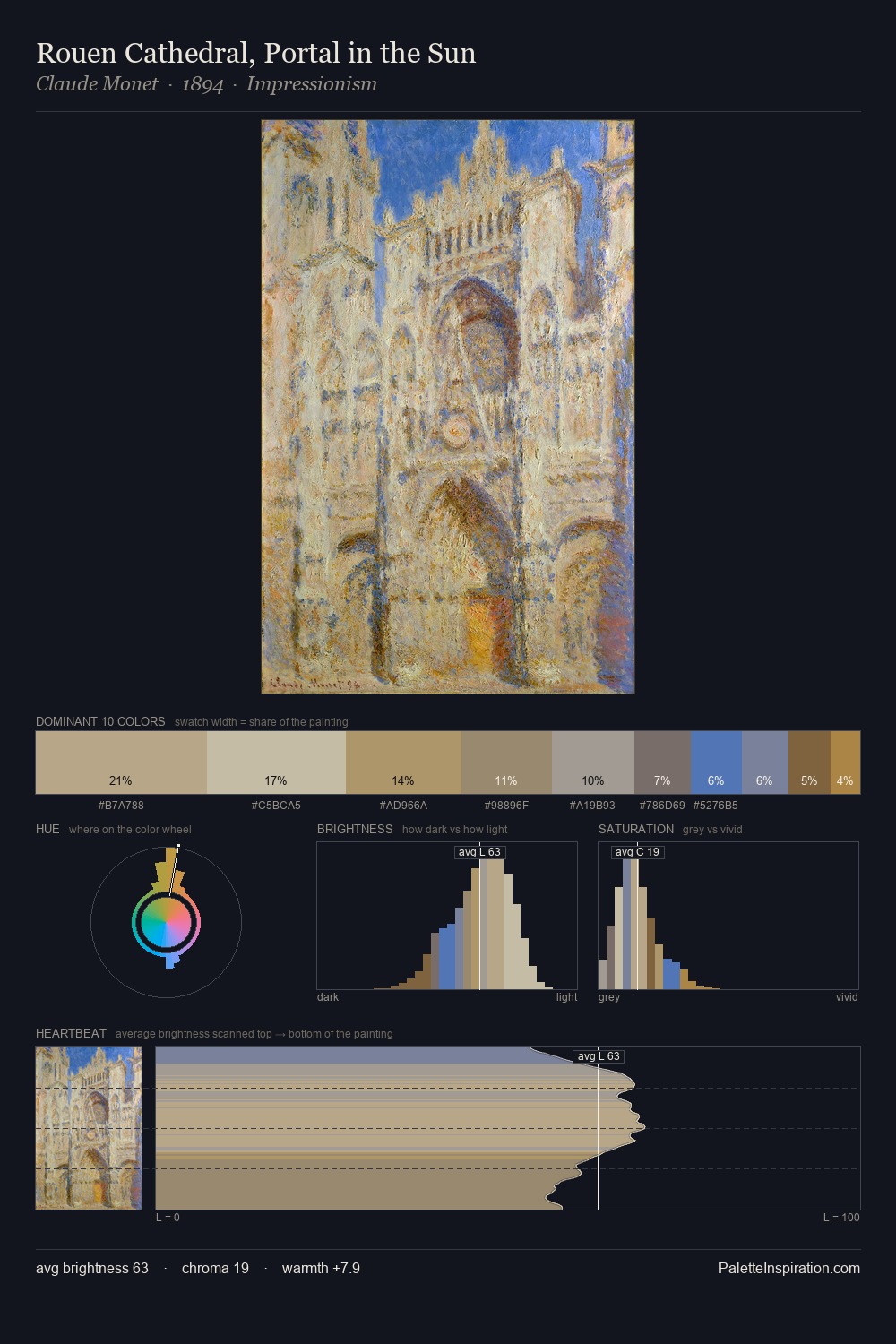Click the avg C 19 label

coord(637,852)
